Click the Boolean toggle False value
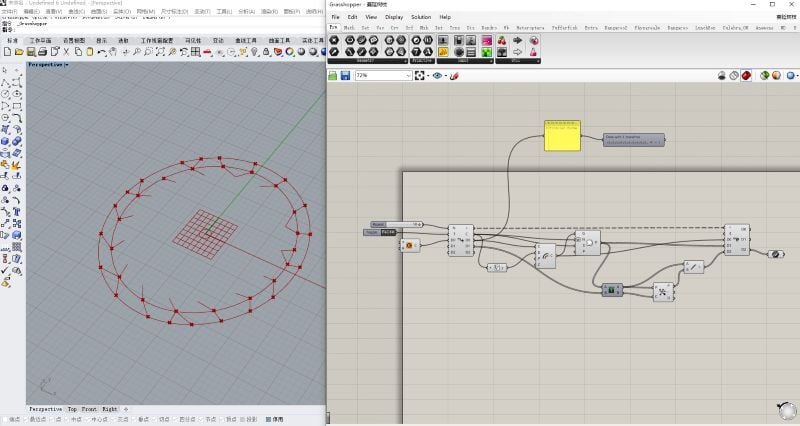Image resolution: width=800 pixels, height=426 pixels. [x=388, y=233]
